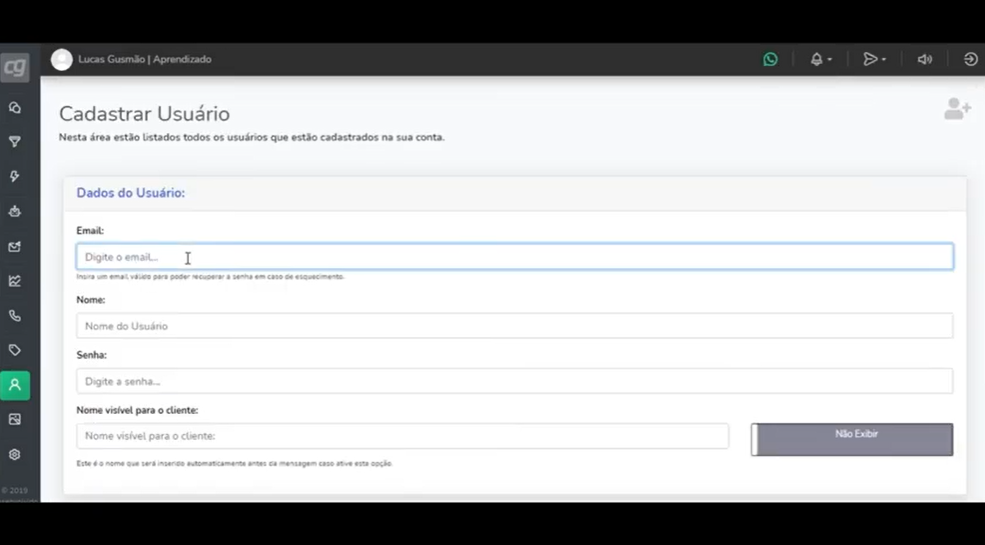Click the Nome visível para o cliente field
Image resolution: width=985 pixels, height=545 pixels.
(x=402, y=436)
